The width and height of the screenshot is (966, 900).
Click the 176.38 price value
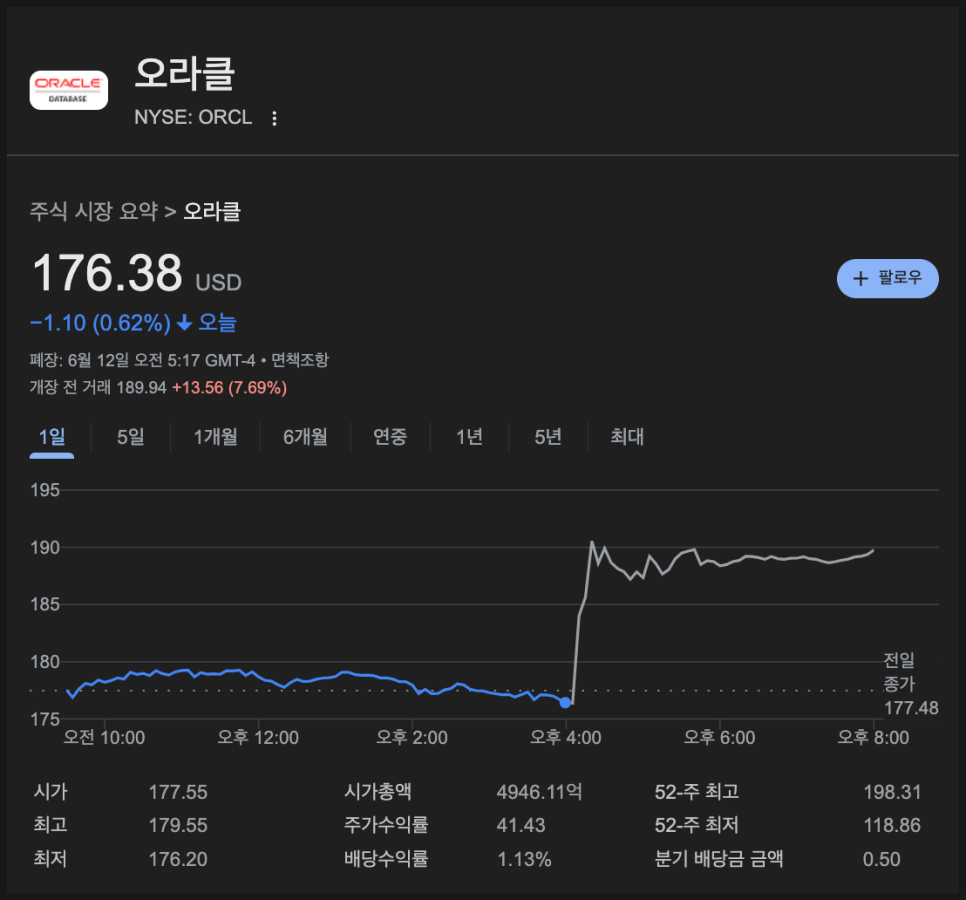pos(107,273)
